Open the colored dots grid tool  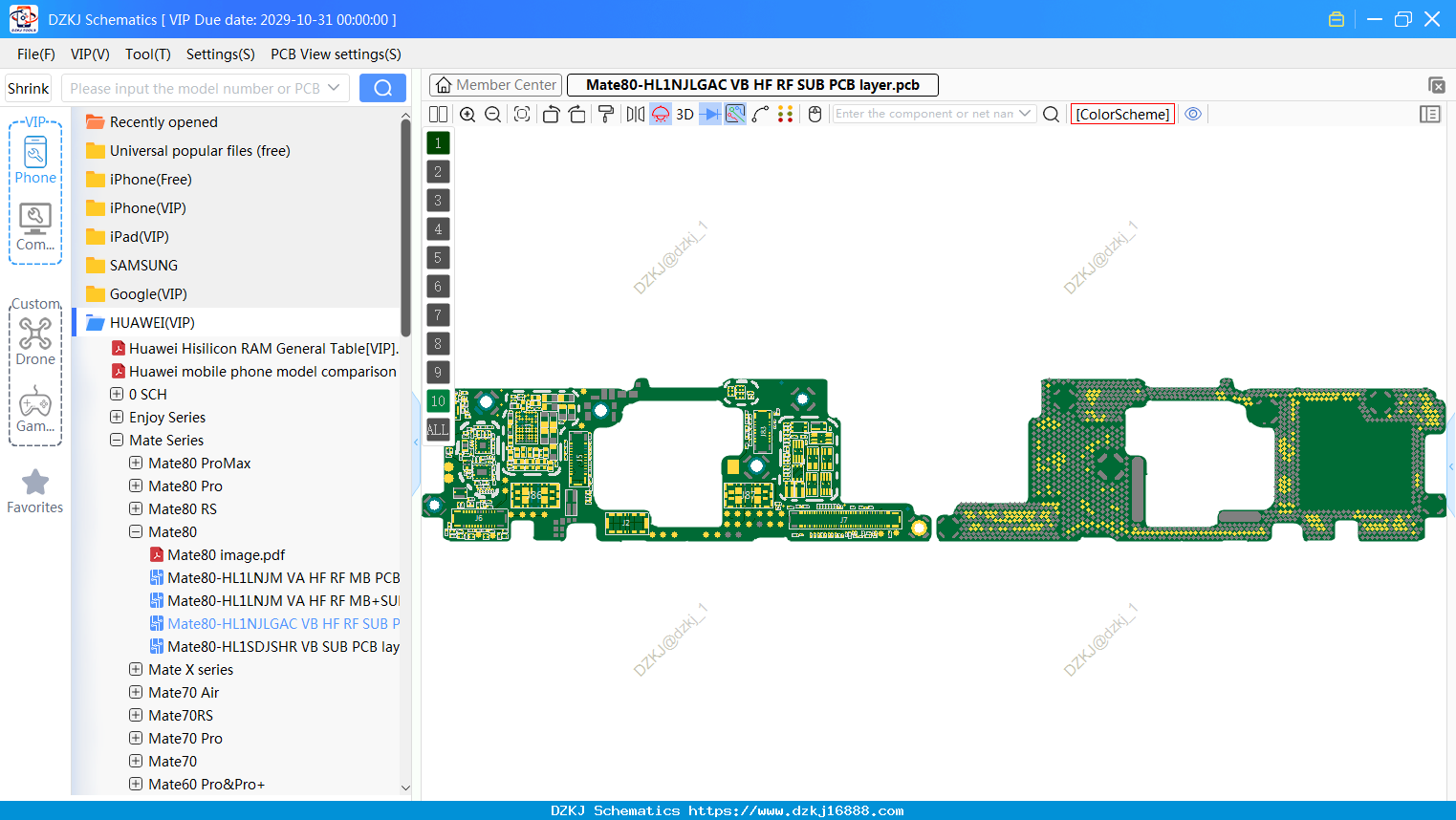pyautogui.click(x=786, y=114)
